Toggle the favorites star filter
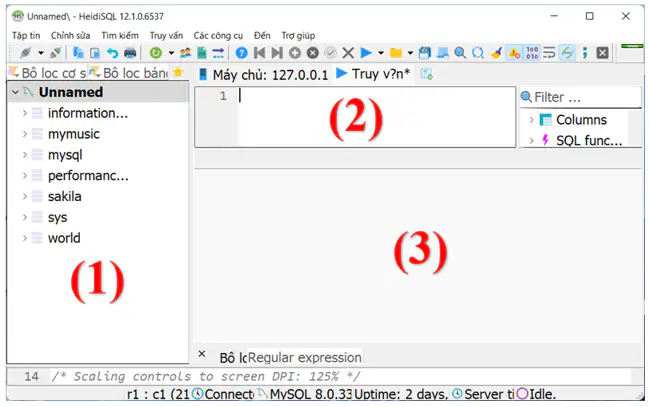650x407 pixels. point(178,73)
